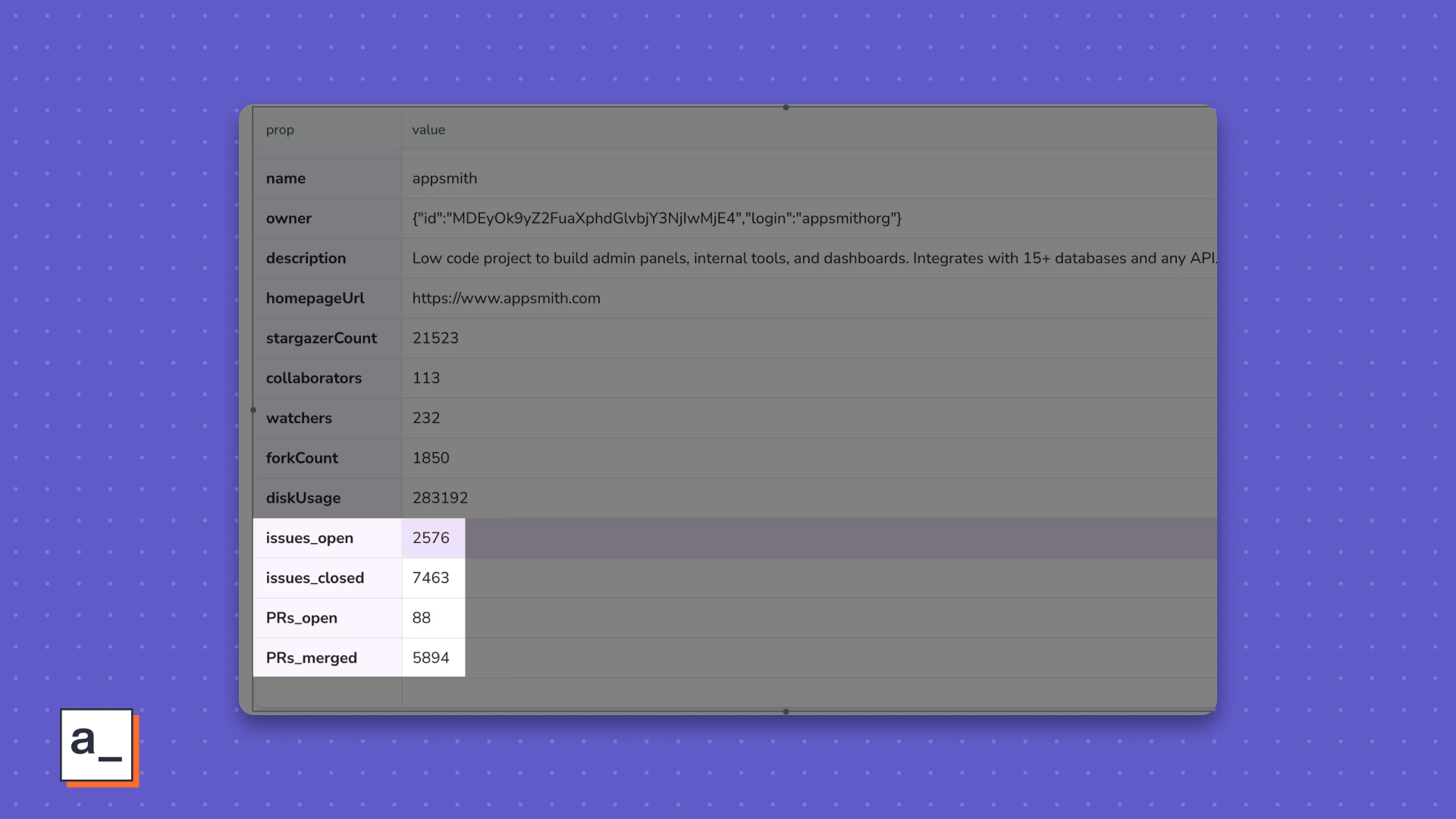This screenshot has height=819, width=1456.
Task: Click the 1850 value cell
Action: pyautogui.click(x=431, y=458)
